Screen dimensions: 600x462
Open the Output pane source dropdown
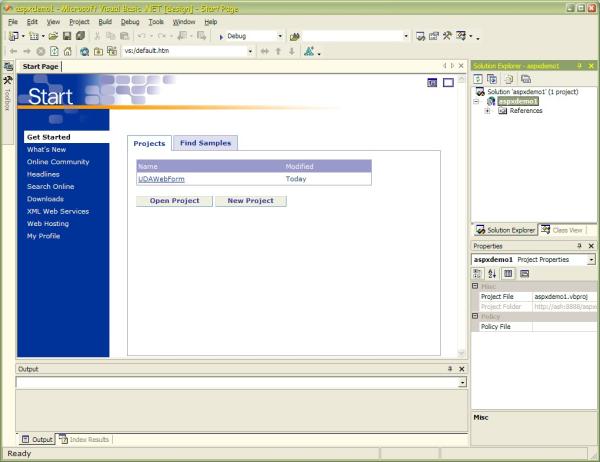click(462, 382)
